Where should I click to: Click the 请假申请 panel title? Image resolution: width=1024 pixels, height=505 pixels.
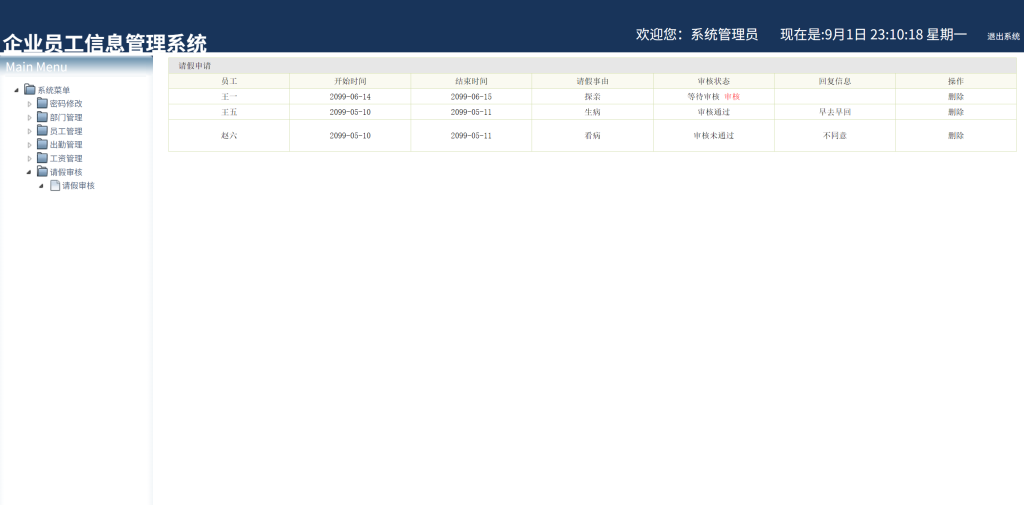[195, 66]
